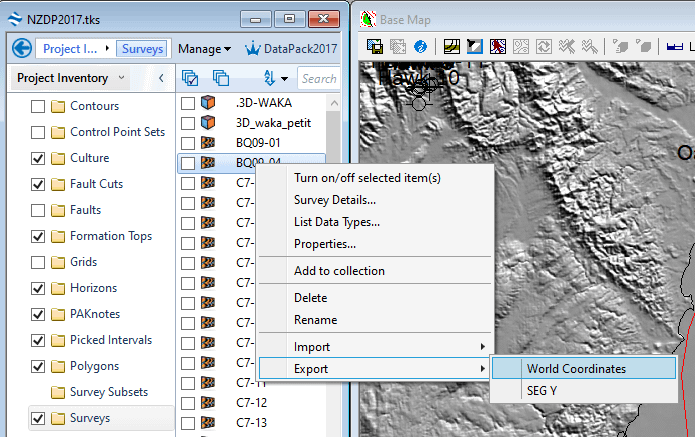Viewport: 695px width, 437px height.
Task: Click the blue back arrow button
Action: (22, 48)
